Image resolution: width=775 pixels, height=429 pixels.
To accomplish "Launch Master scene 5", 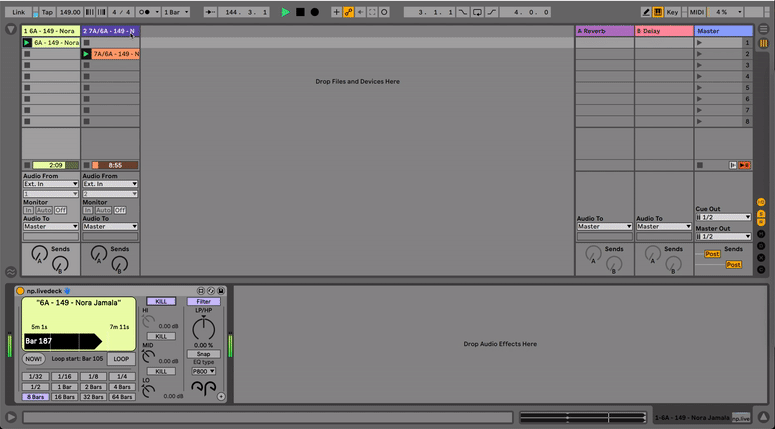I will [699, 87].
